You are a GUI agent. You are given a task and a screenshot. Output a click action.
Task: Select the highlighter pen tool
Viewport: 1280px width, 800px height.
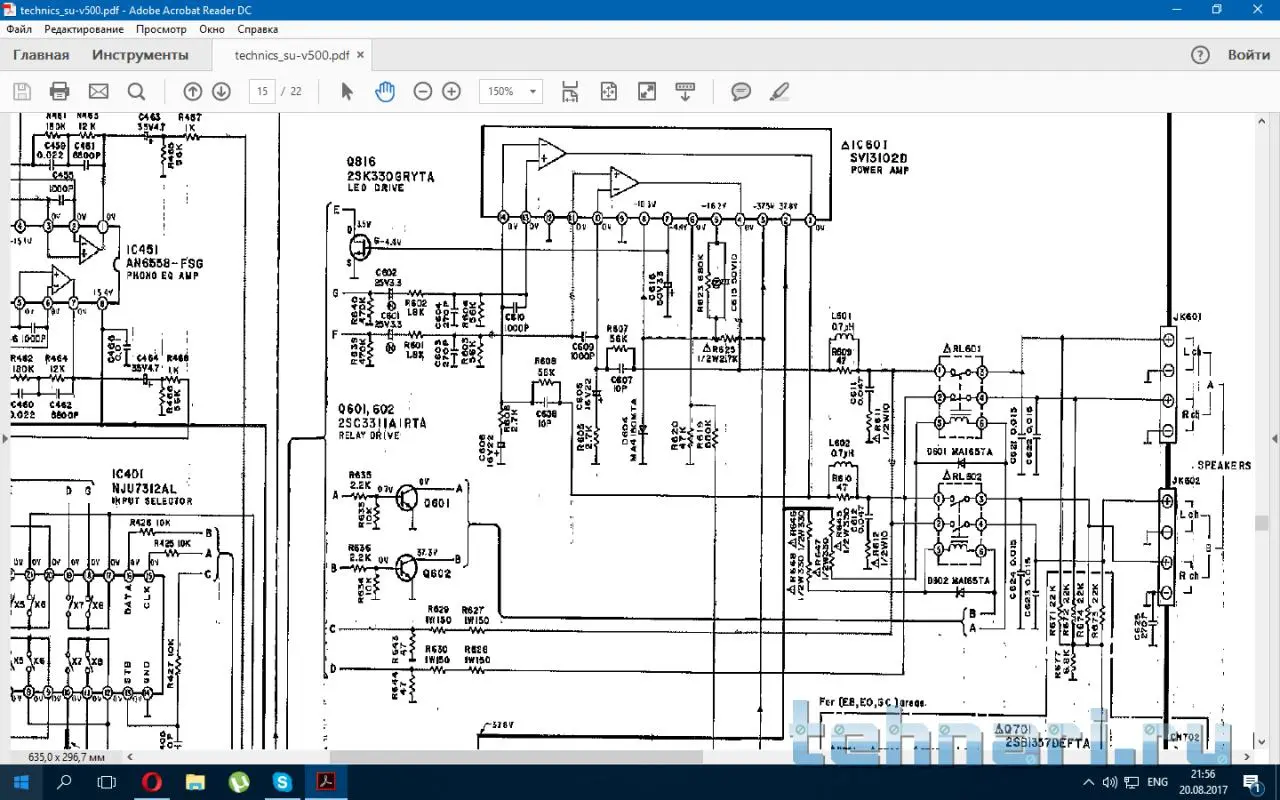(780, 92)
